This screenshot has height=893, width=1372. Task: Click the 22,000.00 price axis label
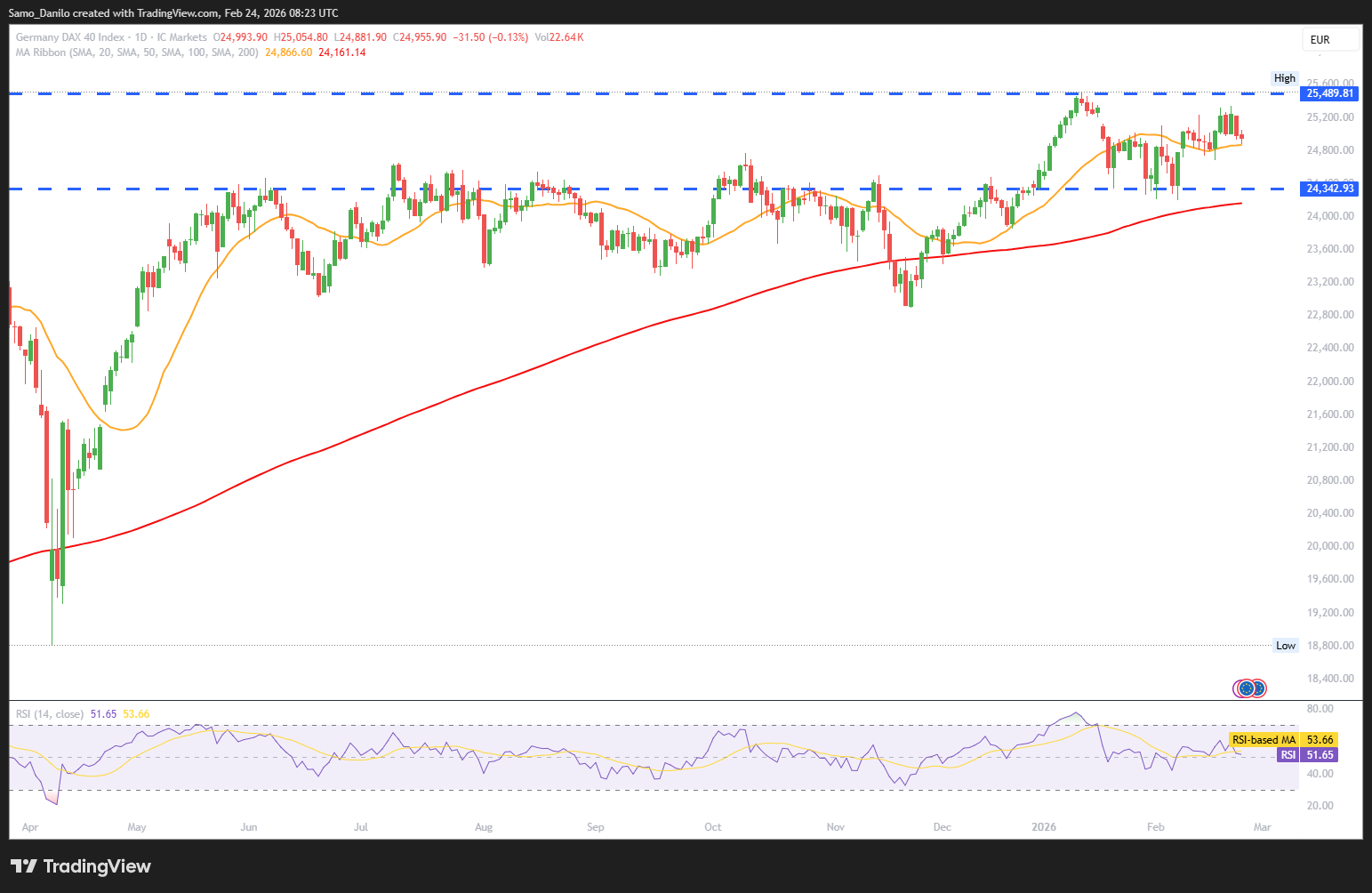(x=1330, y=382)
